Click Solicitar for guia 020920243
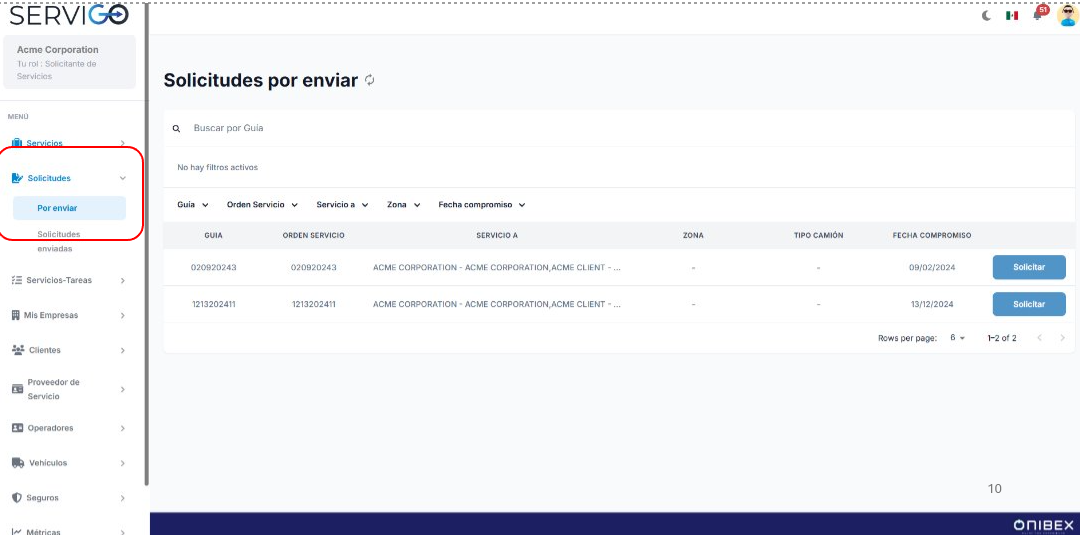This screenshot has height=535, width=1080. coord(1029,267)
